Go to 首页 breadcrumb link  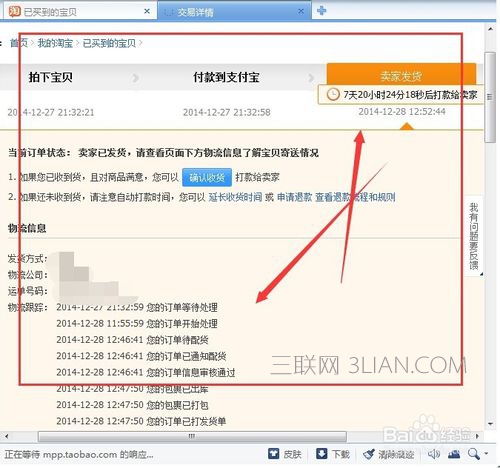point(19,43)
